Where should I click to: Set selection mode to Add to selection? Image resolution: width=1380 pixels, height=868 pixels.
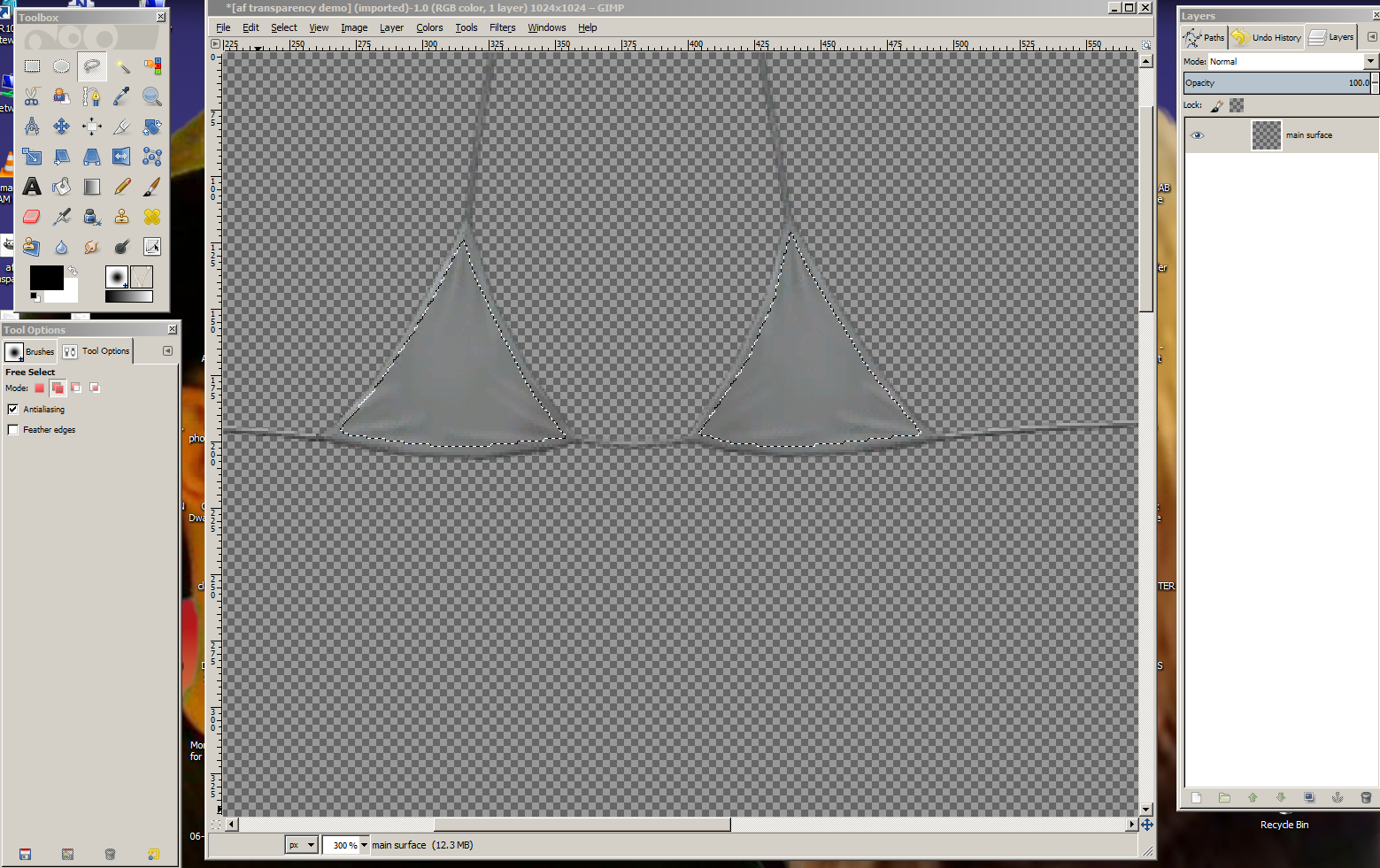pyautogui.click(x=58, y=388)
